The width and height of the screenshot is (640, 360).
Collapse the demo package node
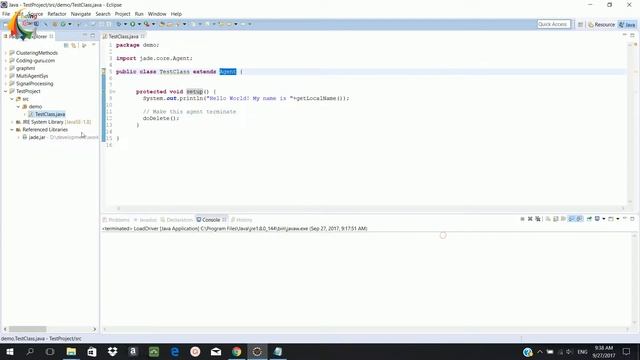18,107
